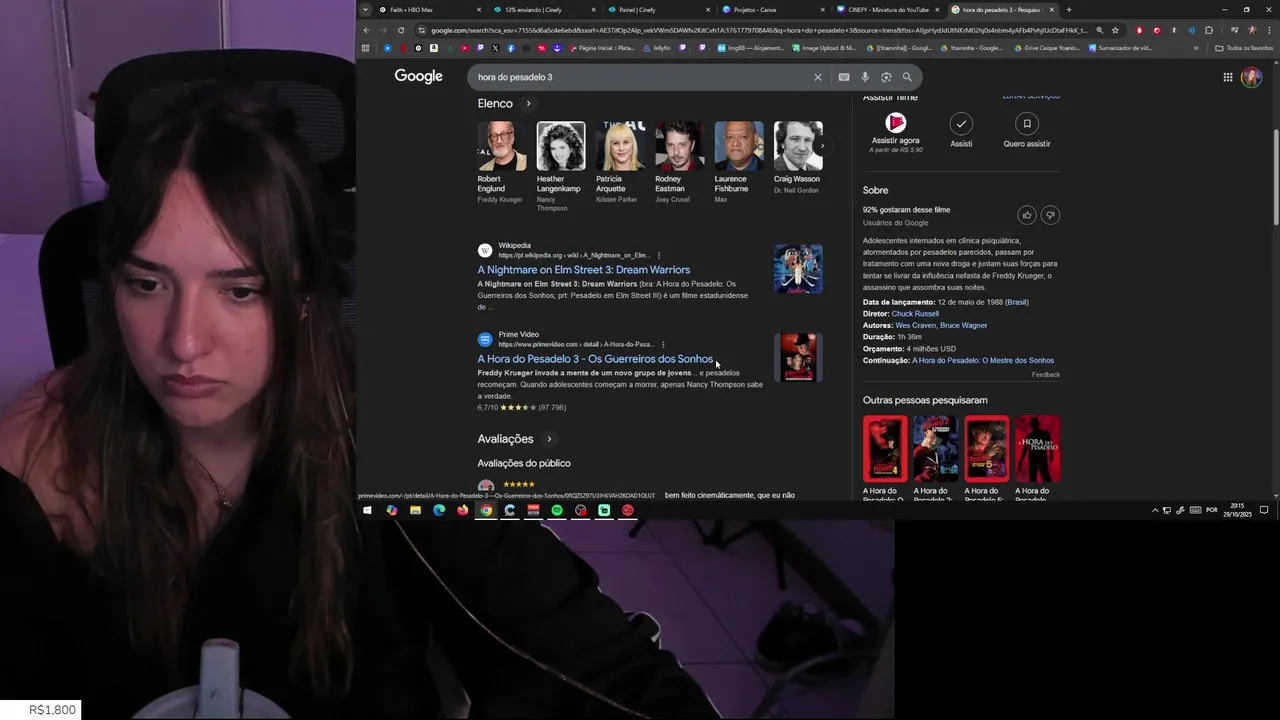Click the magnifying glass search button

[907, 77]
